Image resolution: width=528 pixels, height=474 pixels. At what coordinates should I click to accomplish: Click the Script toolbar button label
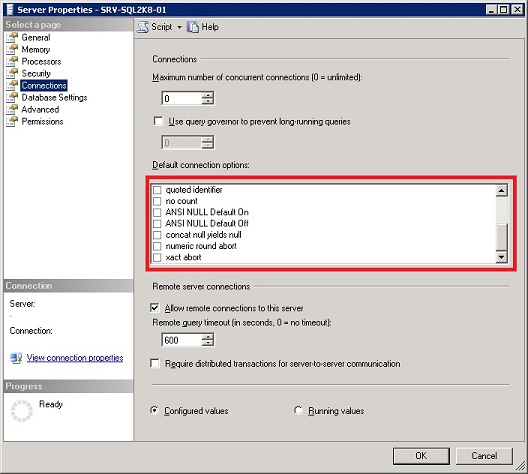click(x=162, y=27)
